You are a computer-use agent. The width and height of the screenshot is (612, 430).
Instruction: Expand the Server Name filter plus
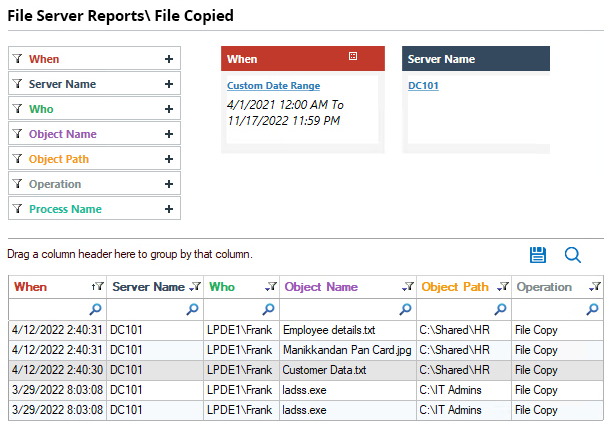pyautogui.click(x=169, y=84)
